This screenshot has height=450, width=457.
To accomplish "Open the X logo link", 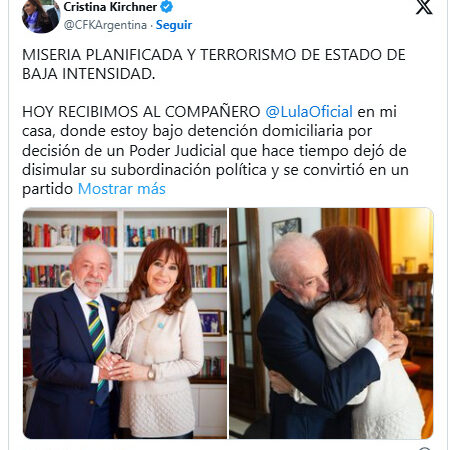I will 424,7.
